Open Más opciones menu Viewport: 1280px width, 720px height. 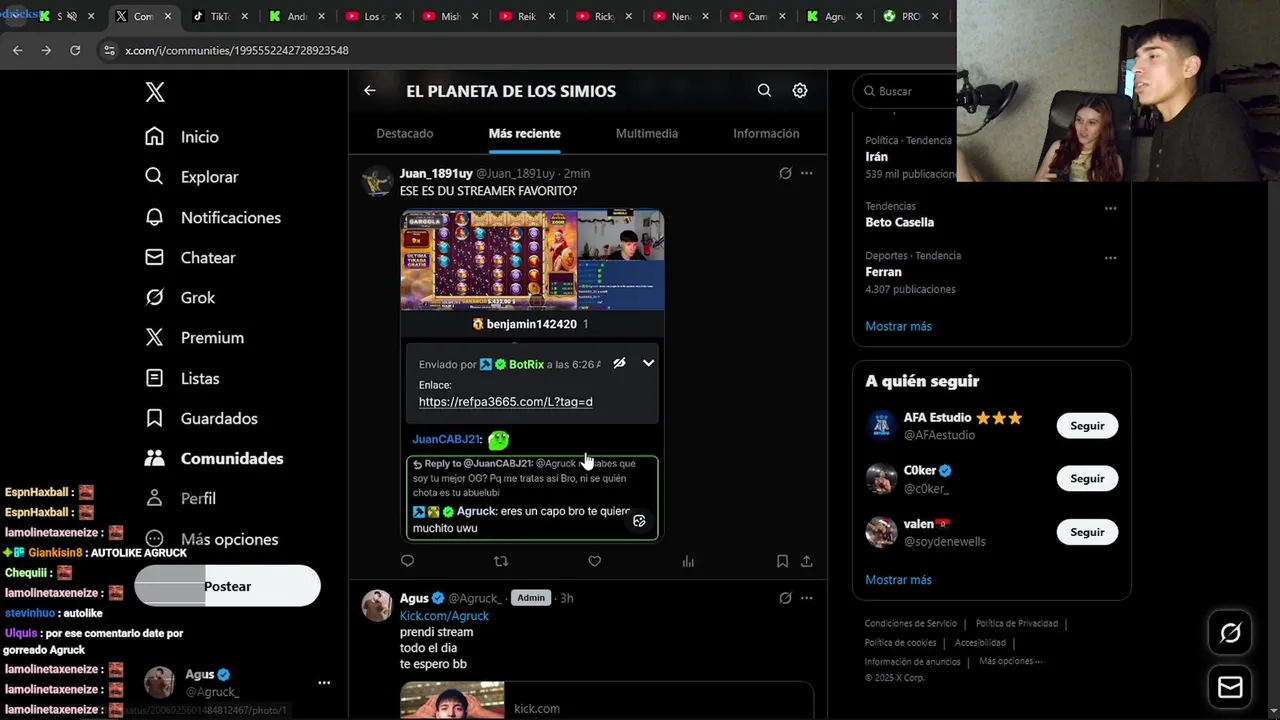211,539
